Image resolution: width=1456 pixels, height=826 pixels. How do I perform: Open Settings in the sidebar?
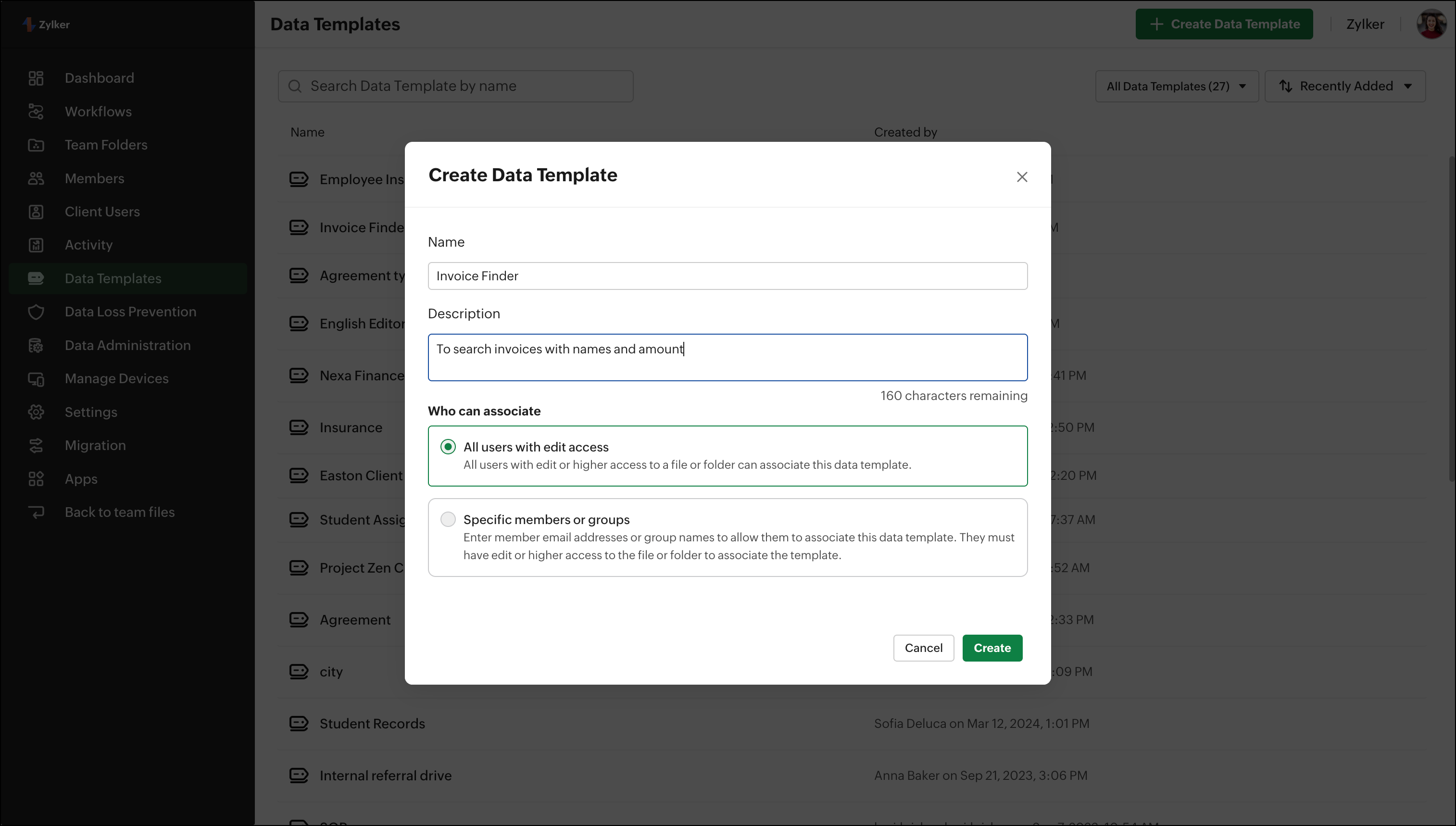91,413
